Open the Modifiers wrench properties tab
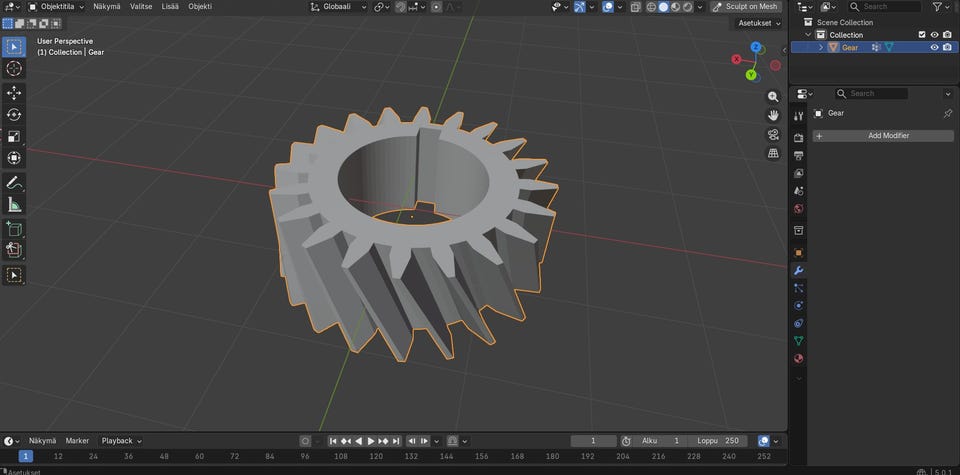Image resolution: width=960 pixels, height=475 pixels. pos(798,271)
